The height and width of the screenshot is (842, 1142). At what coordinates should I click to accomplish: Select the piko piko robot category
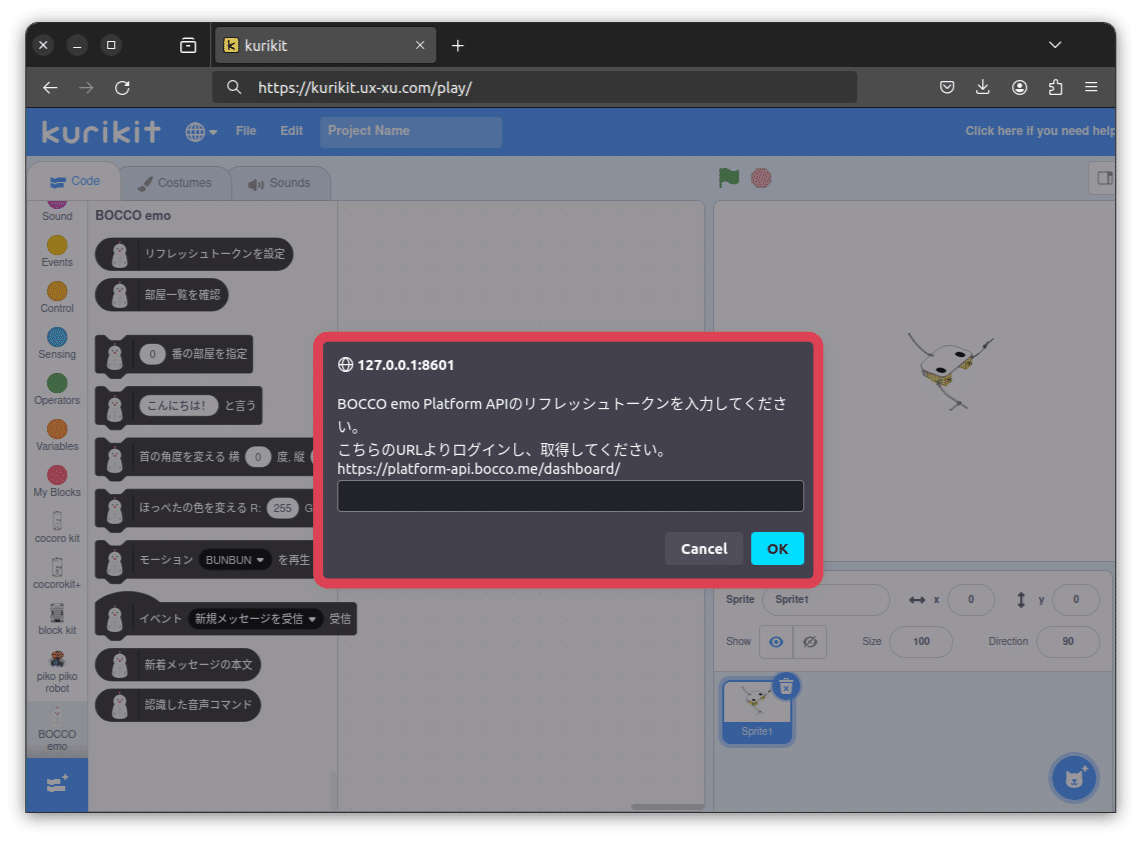click(57, 671)
